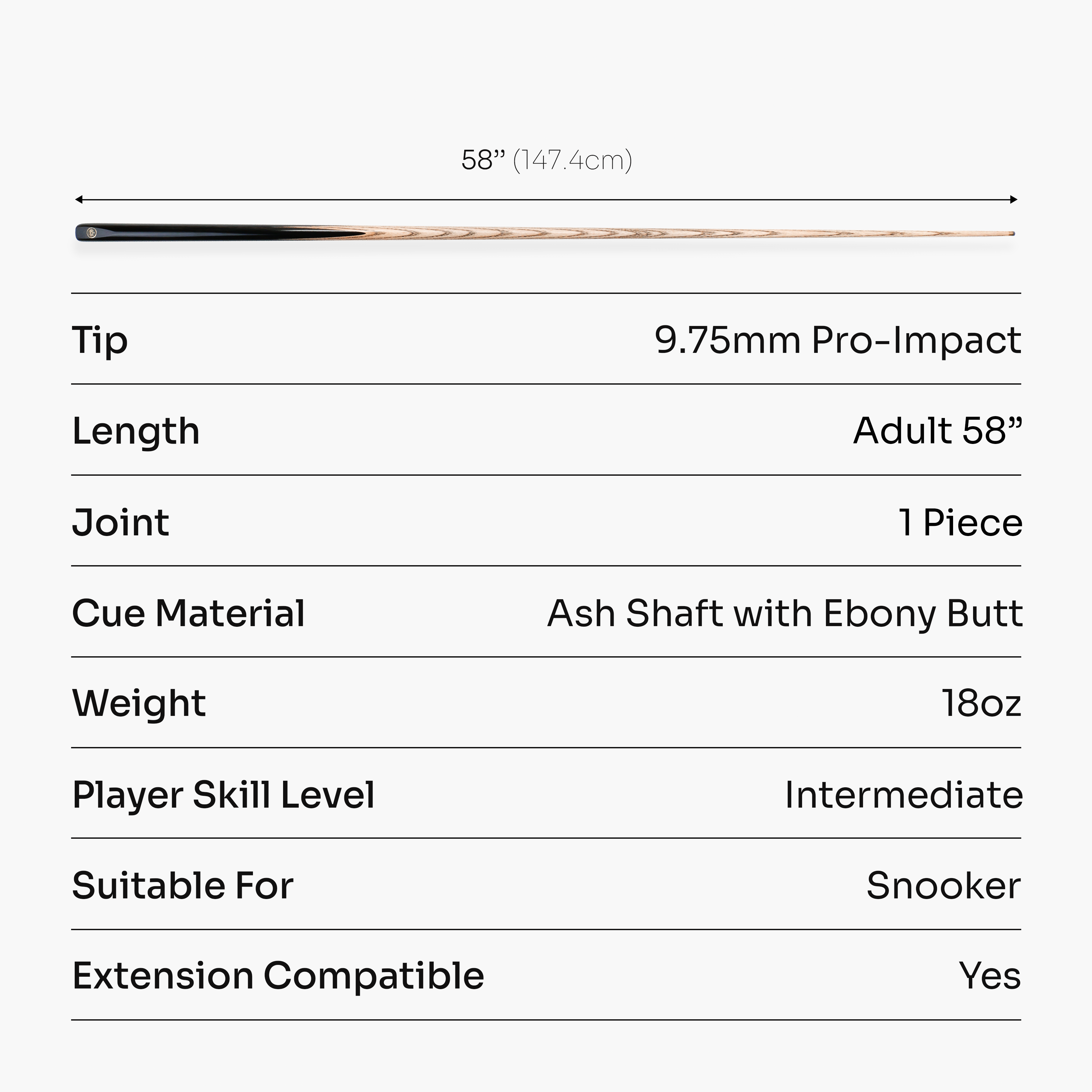Click the "Cue Material" row label
This screenshot has height=1092, width=1092.
188,613
